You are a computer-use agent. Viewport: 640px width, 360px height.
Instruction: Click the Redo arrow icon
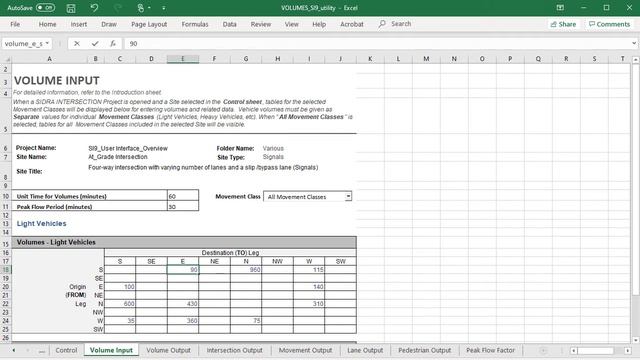(x=118, y=8)
